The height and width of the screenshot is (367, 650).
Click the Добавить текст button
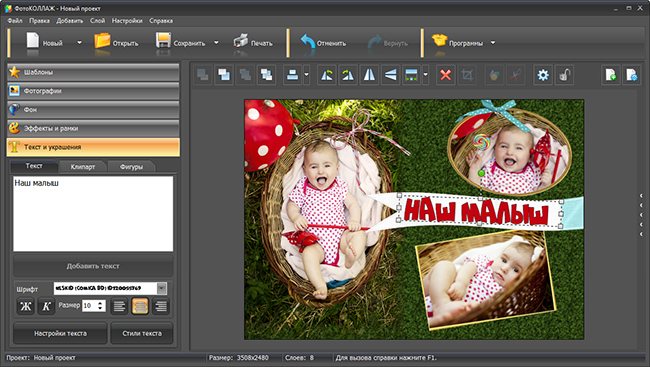93,266
